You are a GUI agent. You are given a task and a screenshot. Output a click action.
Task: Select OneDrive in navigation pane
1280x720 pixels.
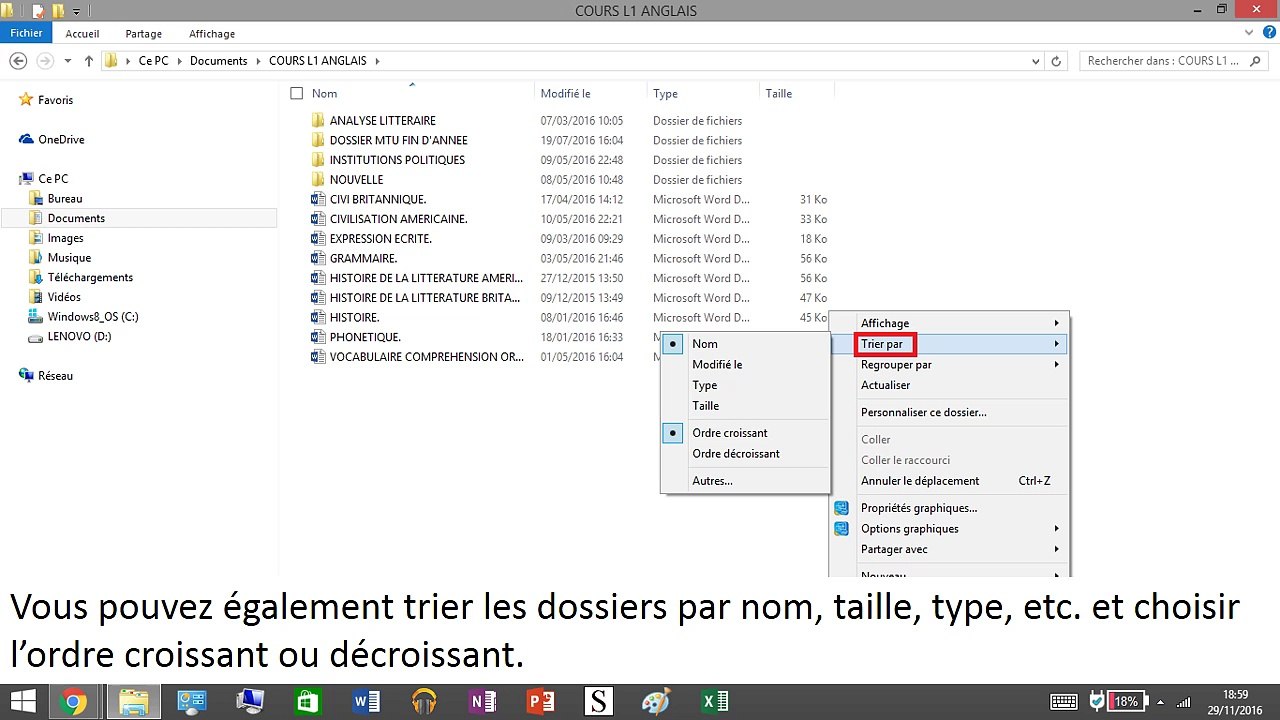(x=61, y=140)
